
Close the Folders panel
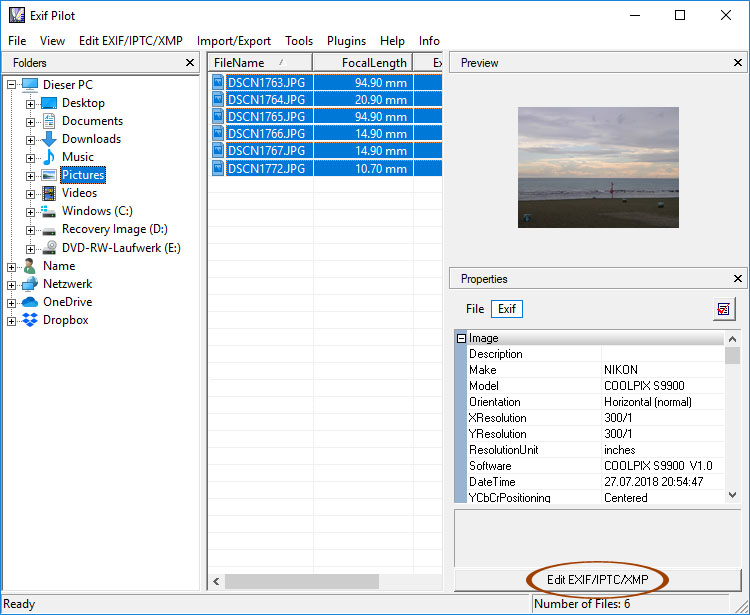pyautogui.click(x=190, y=63)
